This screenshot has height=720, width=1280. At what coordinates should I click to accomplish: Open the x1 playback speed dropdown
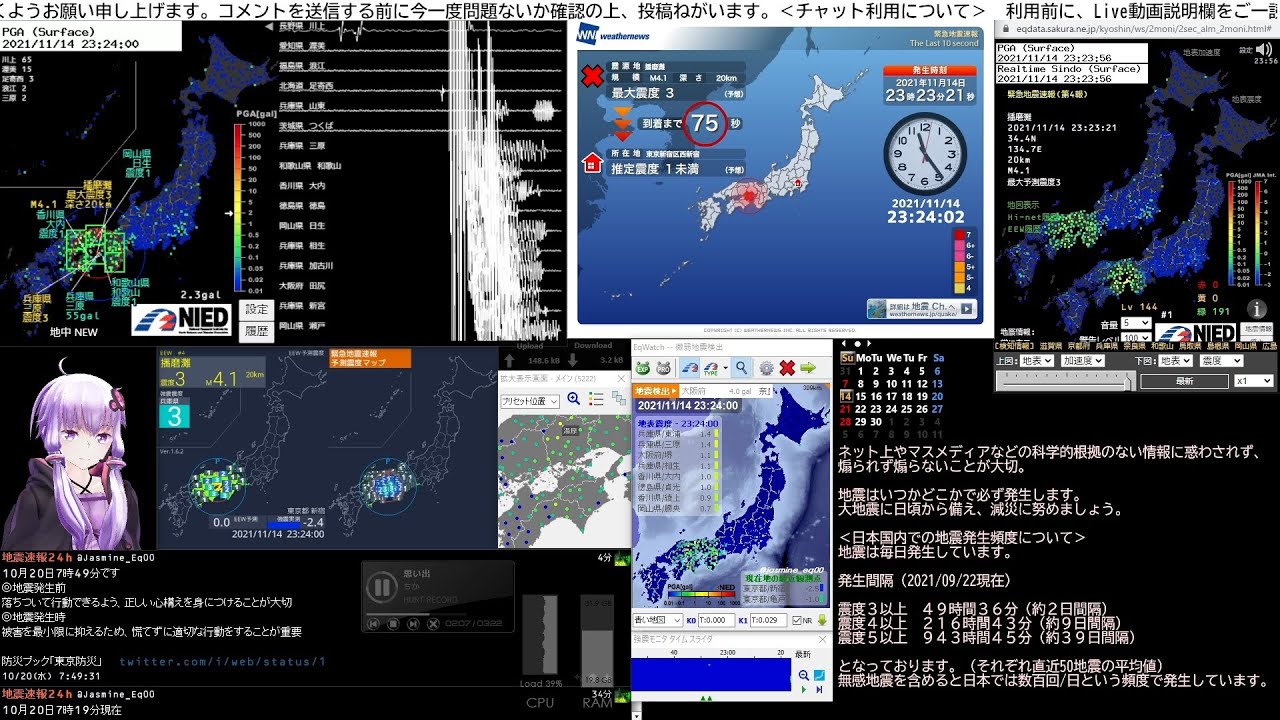[x=1253, y=381]
